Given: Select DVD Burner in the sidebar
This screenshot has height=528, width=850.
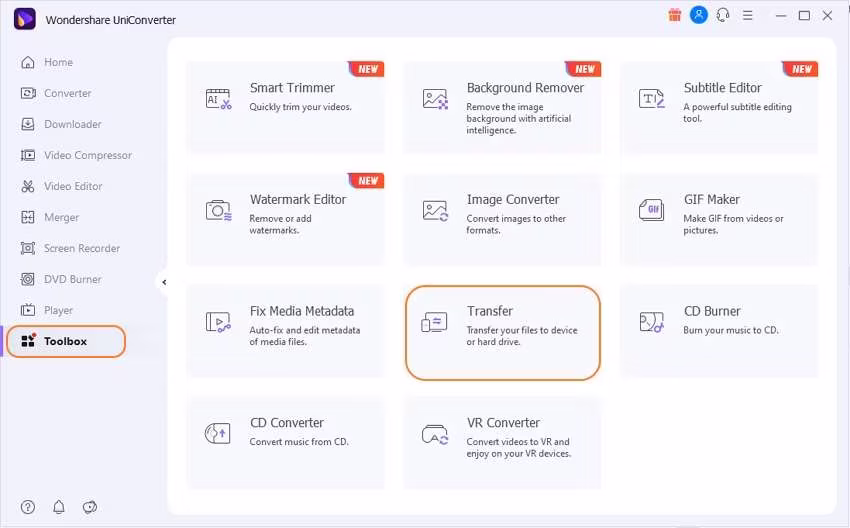Looking at the screenshot, I should coord(72,279).
